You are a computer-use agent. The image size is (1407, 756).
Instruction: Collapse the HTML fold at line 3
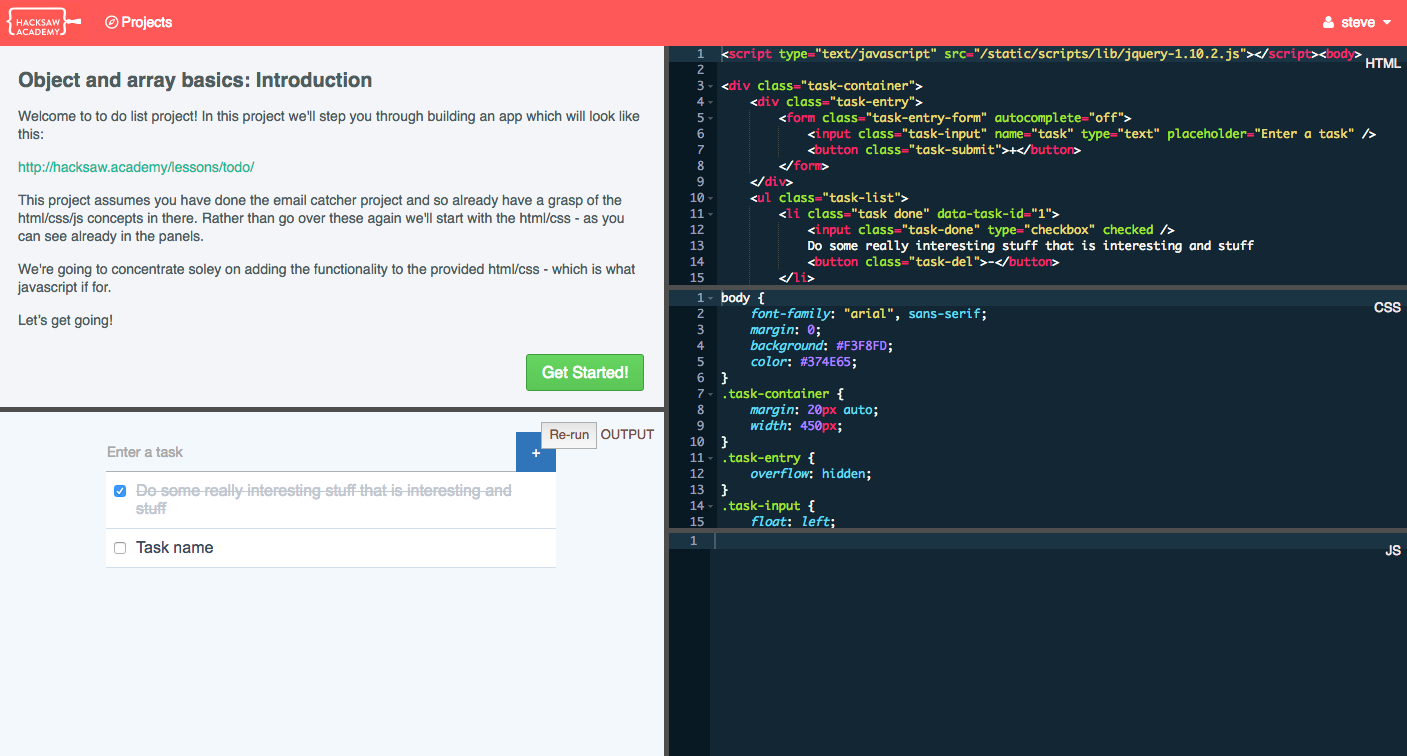click(x=710, y=86)
